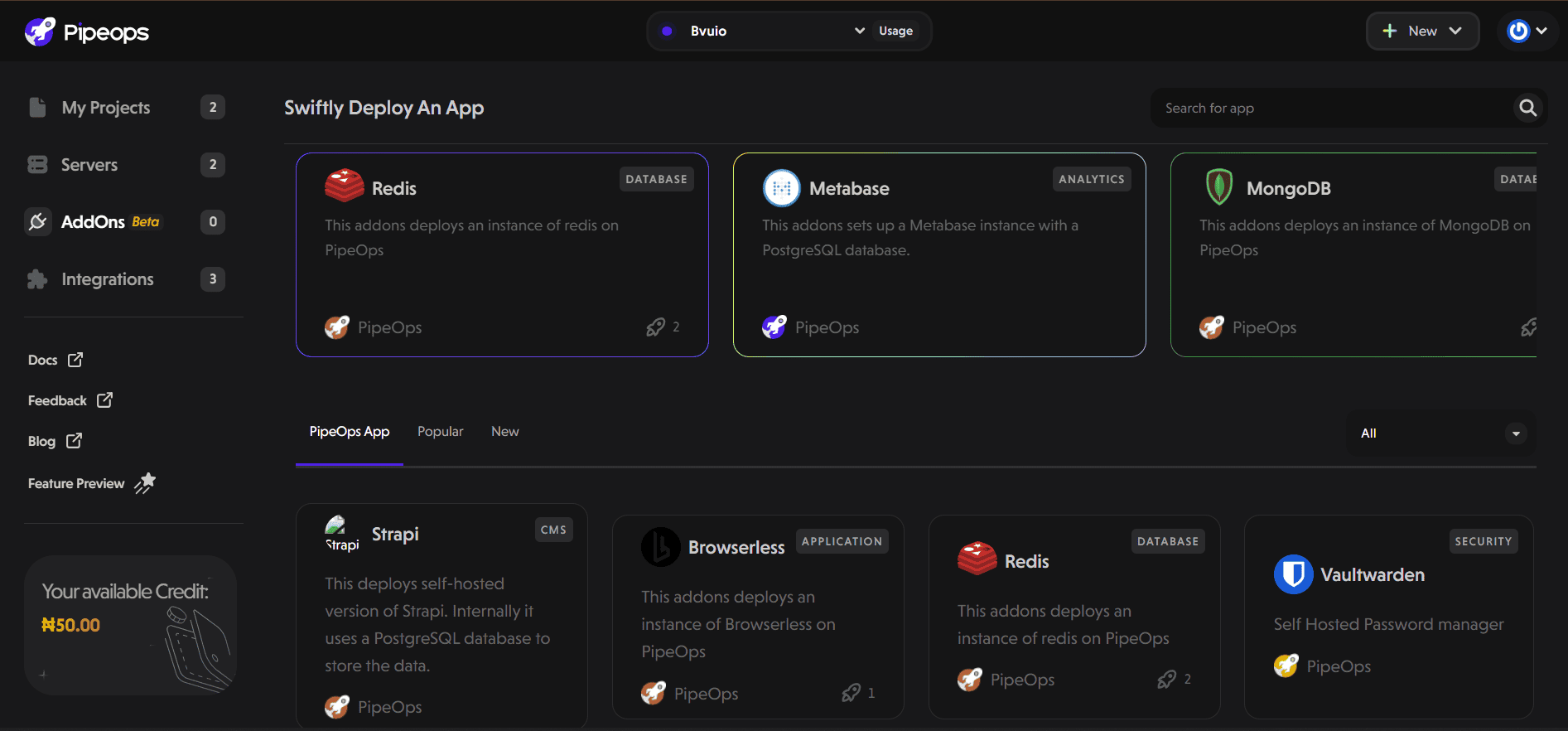Click the Pipeops rocket logo
This screenshot has height=731, width=1568.
40,31
